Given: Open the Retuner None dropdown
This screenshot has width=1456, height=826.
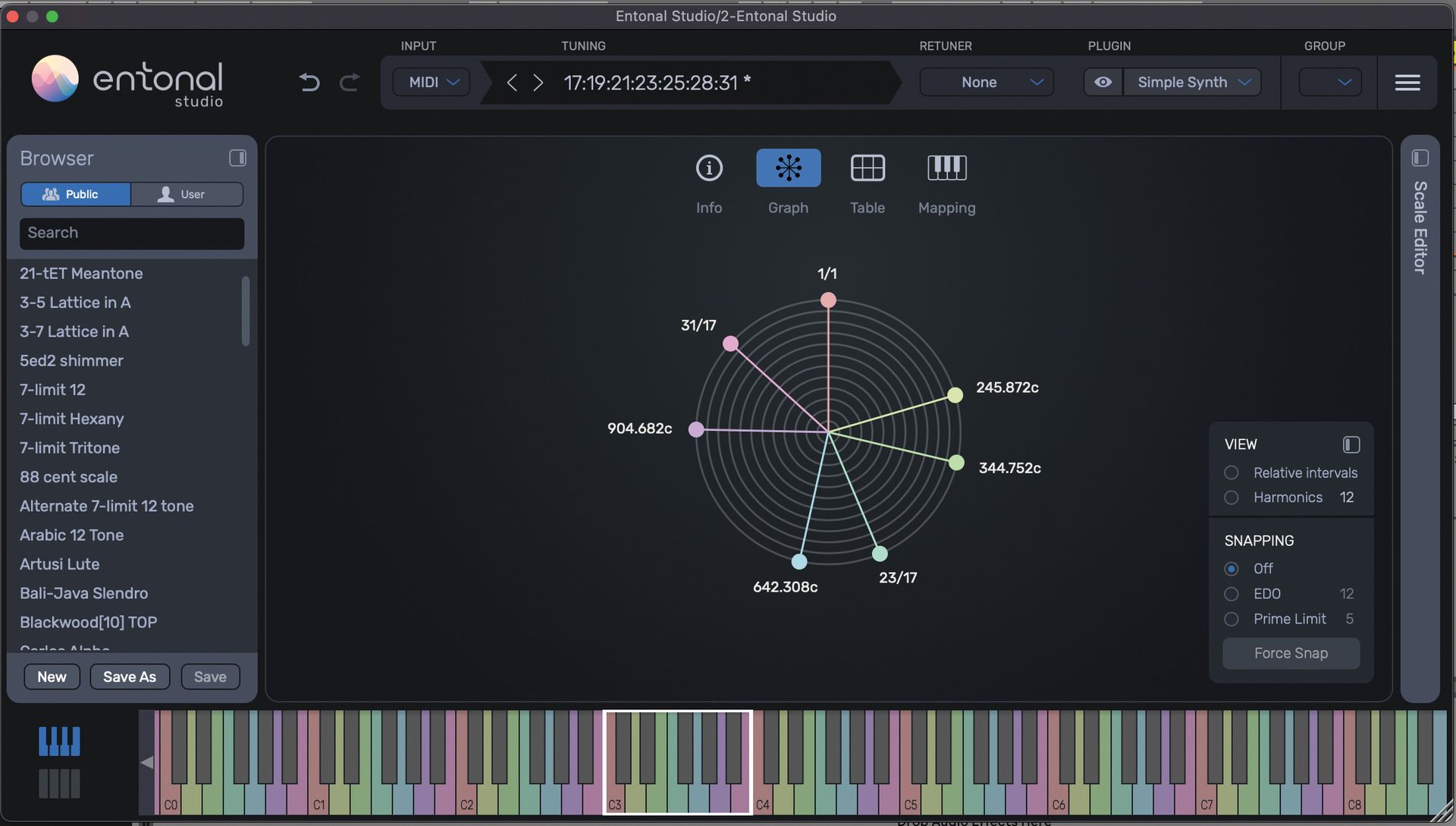Looking at the screenshot, I should pos(986,82).
